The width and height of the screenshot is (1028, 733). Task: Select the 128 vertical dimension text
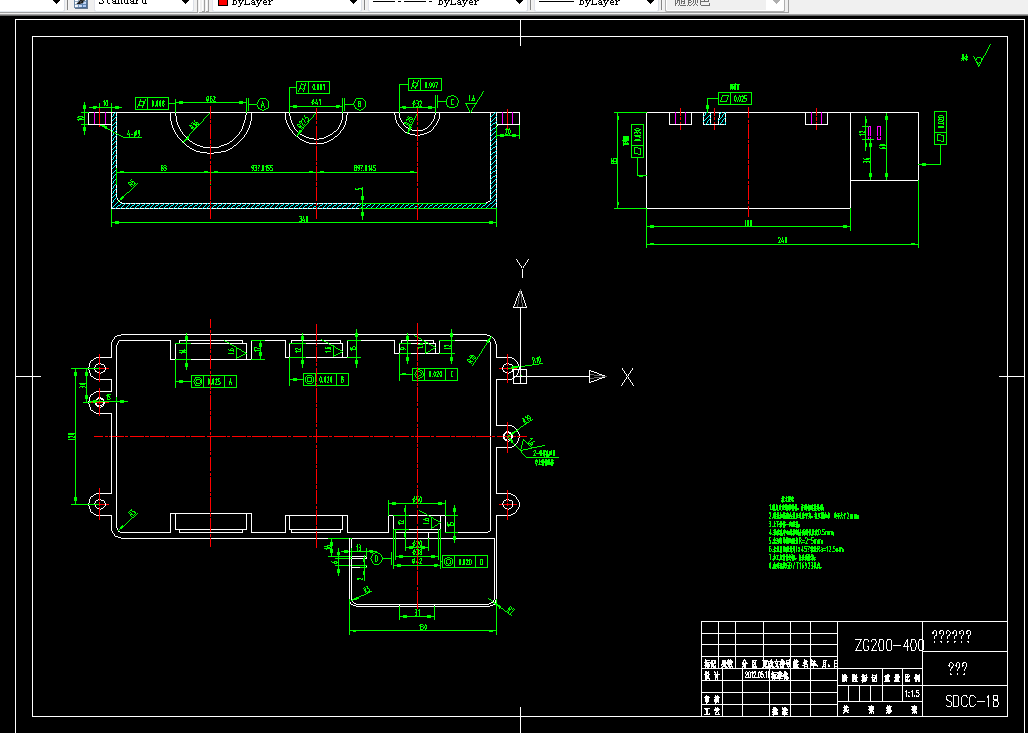pos(72,435)
